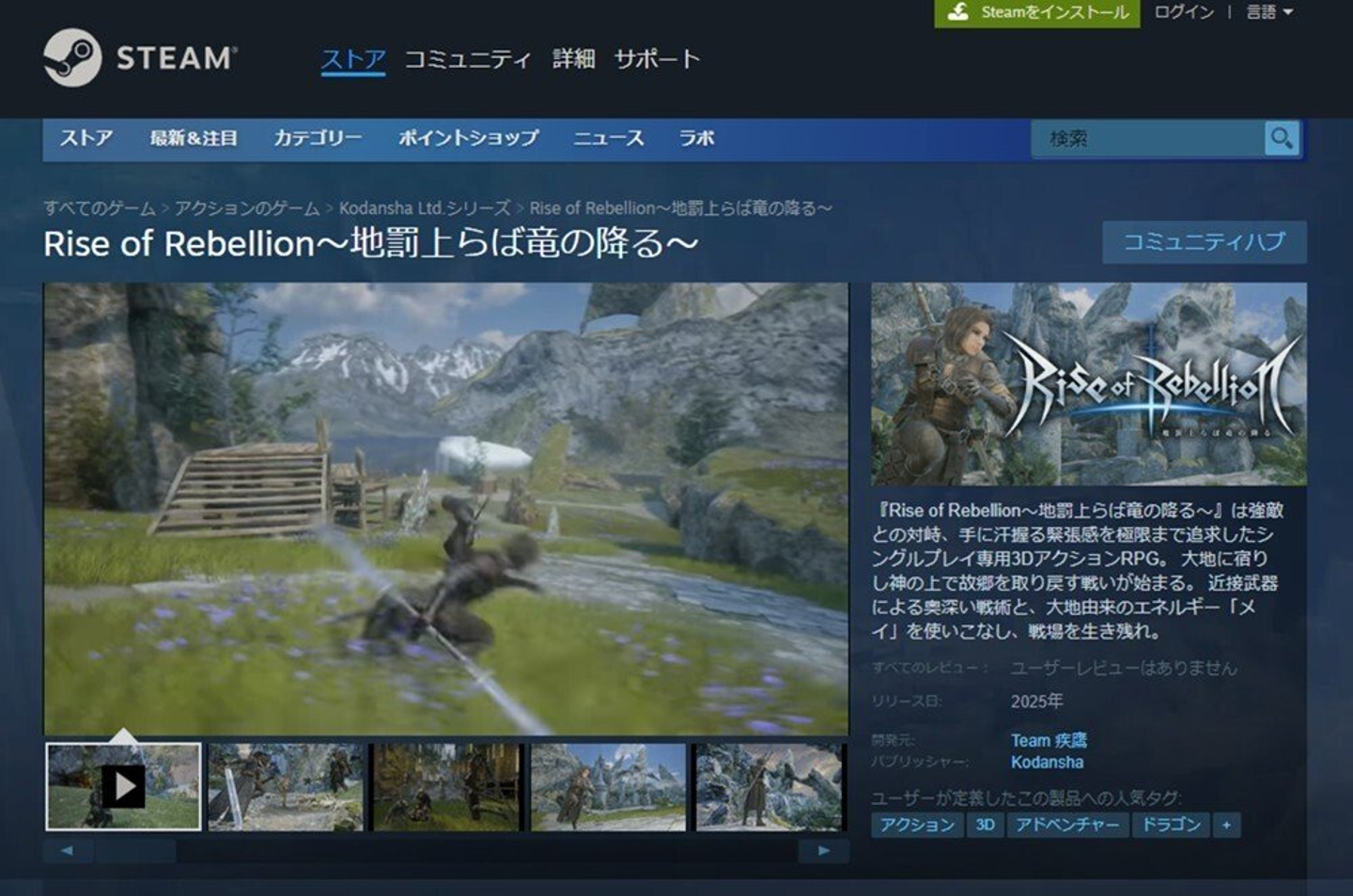Open the 最新&注目 store menu
Screen dimensions: 1353x896
194,138
